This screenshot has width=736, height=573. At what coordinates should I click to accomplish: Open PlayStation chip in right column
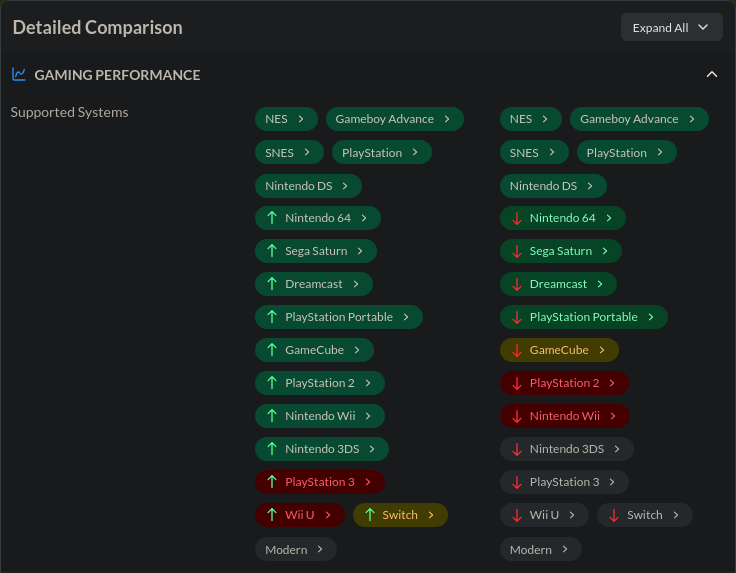pos(626,153)
